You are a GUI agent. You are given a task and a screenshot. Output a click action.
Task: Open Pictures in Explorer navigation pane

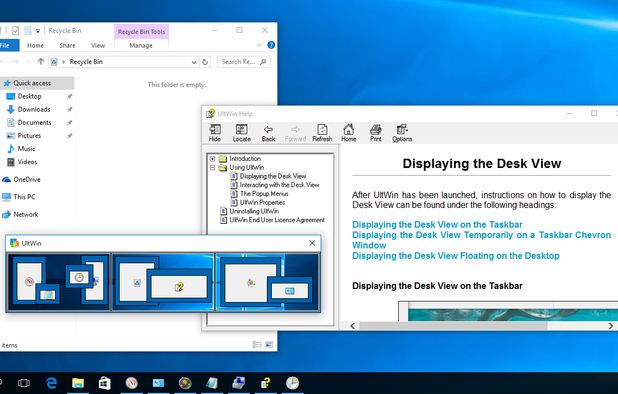(x=29, y=136)
